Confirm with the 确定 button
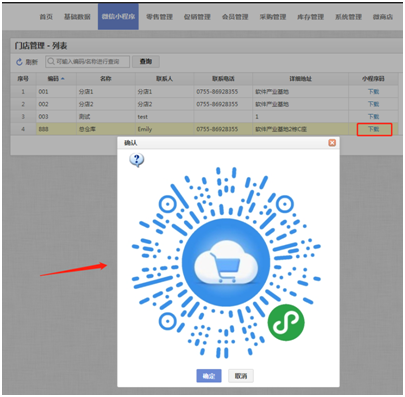 point(209,376)
